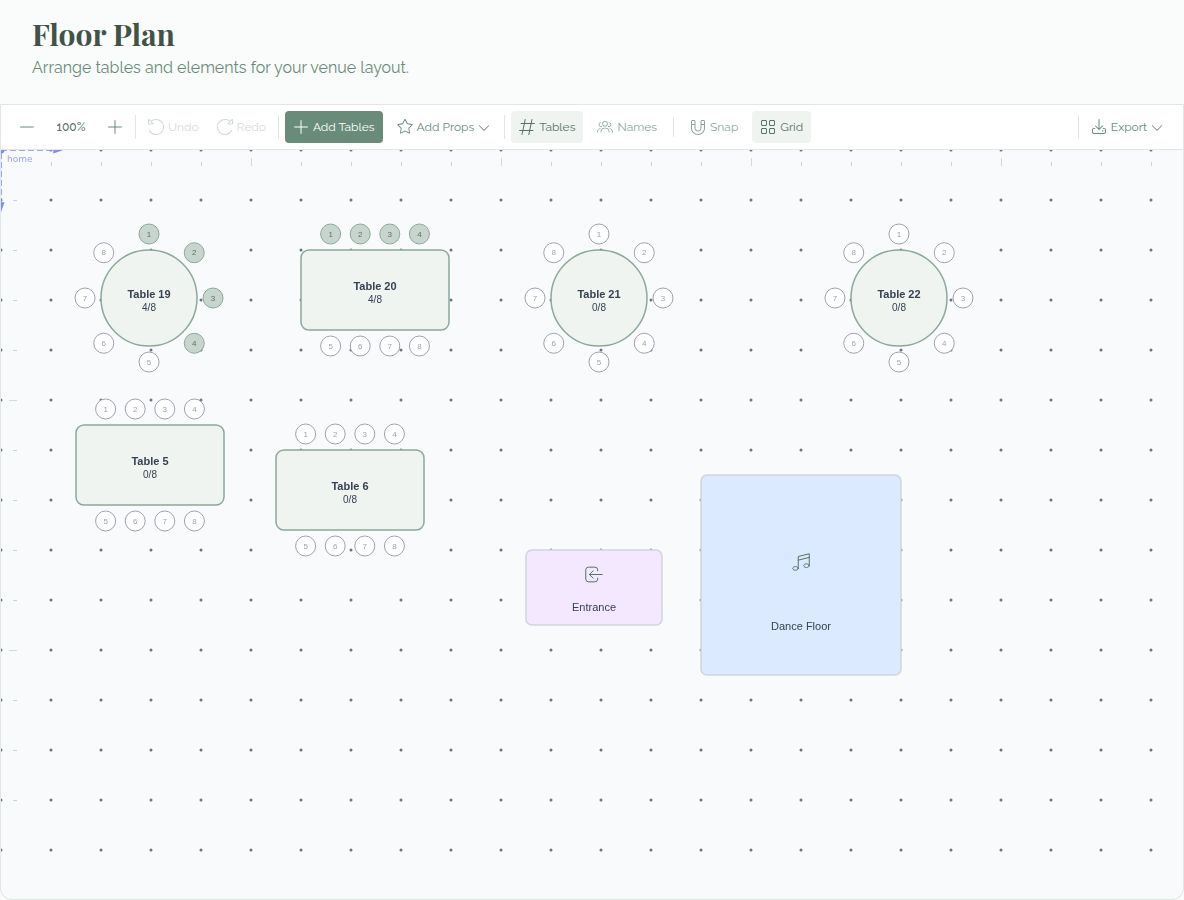
Task: Click empty seat 6 of Table 19
Action: click(103, 344)
